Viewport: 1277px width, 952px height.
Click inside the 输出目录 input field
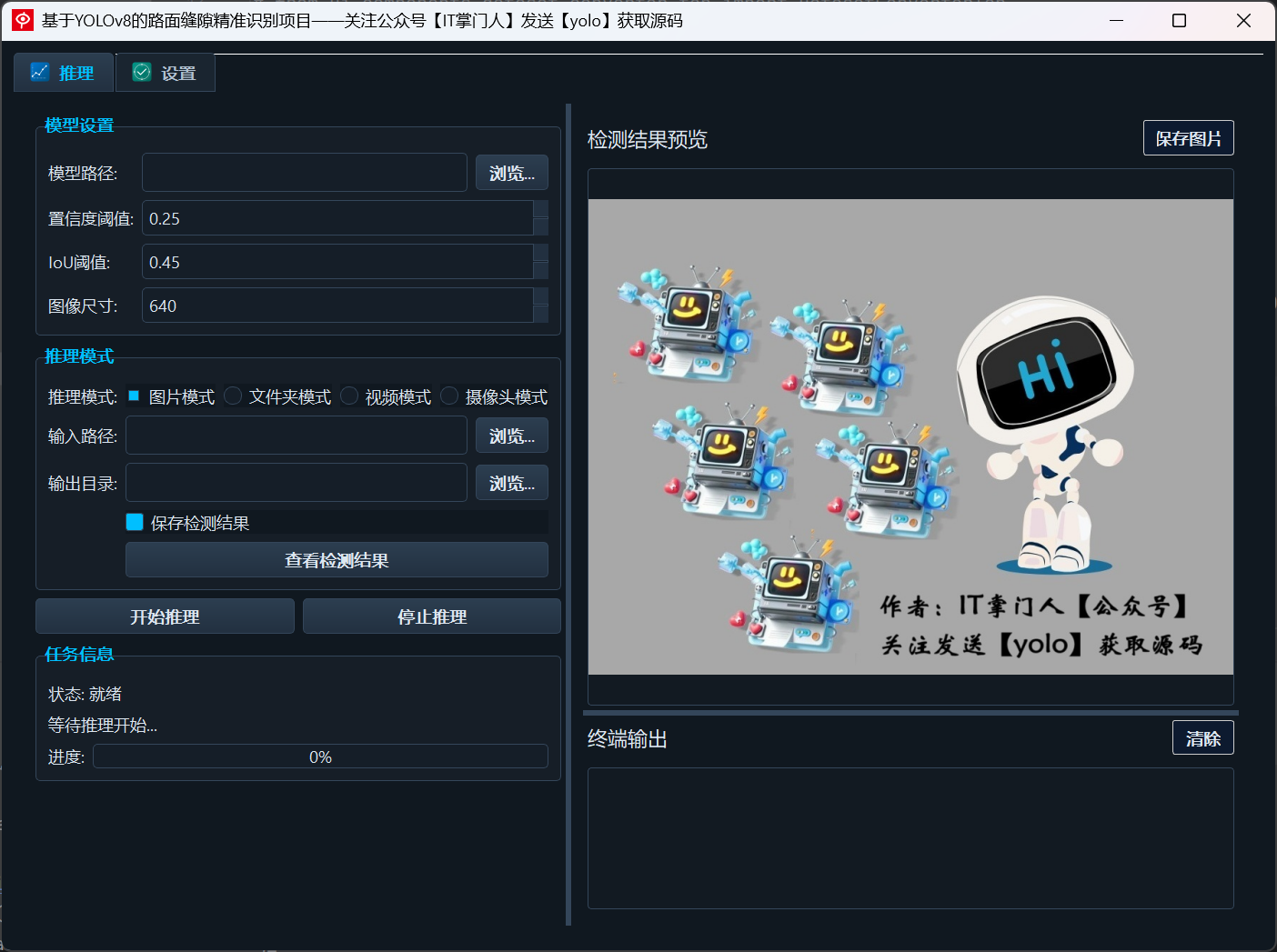[x=296, y=482]
